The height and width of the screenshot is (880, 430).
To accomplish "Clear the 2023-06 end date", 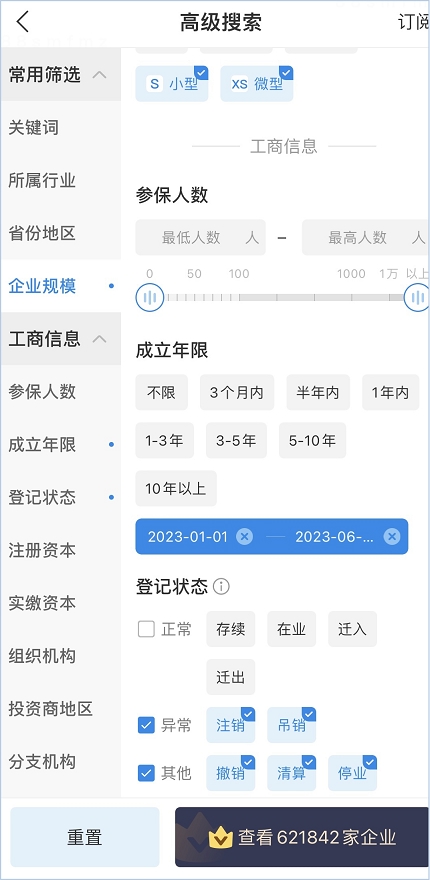I will pyautogui.click(x=392, y=537).
